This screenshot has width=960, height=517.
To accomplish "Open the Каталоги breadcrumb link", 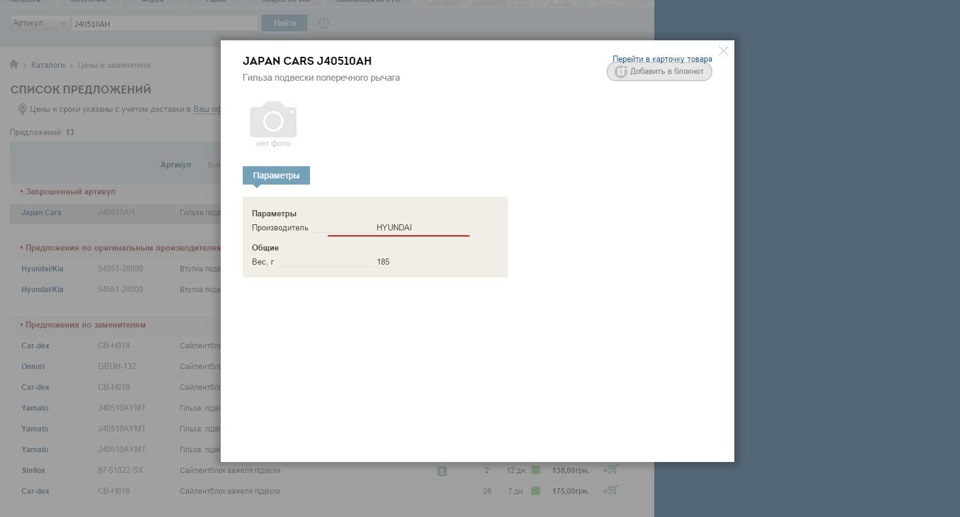I will click(48, 65).
